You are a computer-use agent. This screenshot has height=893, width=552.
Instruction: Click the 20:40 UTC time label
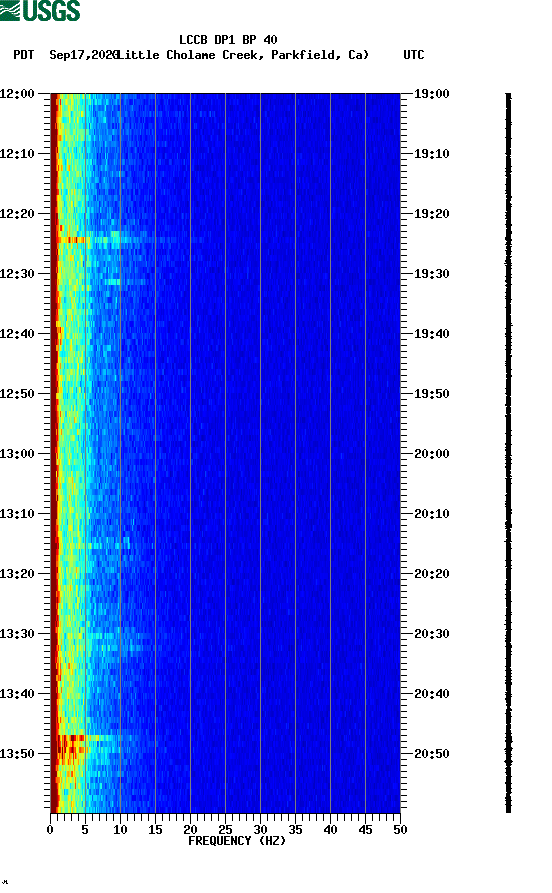pyautogui.click(x=432, y=694)
